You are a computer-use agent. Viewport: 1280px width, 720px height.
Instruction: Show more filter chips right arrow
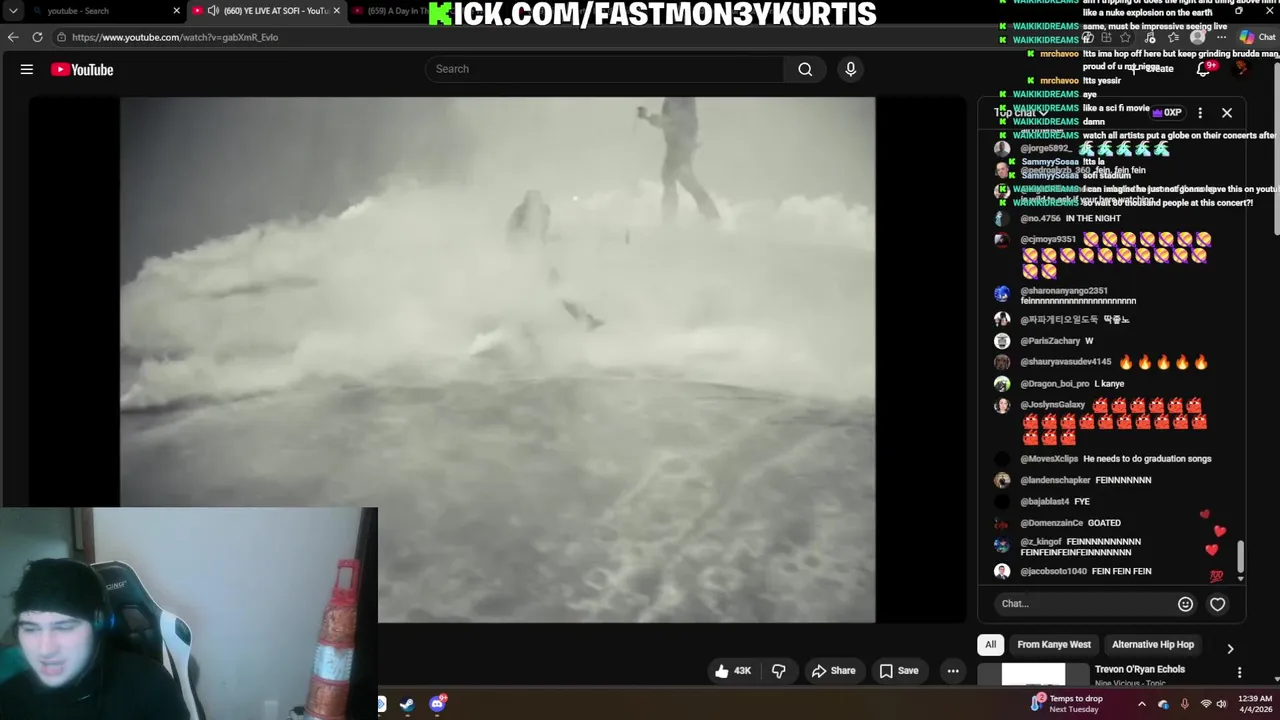point(1230,649)
